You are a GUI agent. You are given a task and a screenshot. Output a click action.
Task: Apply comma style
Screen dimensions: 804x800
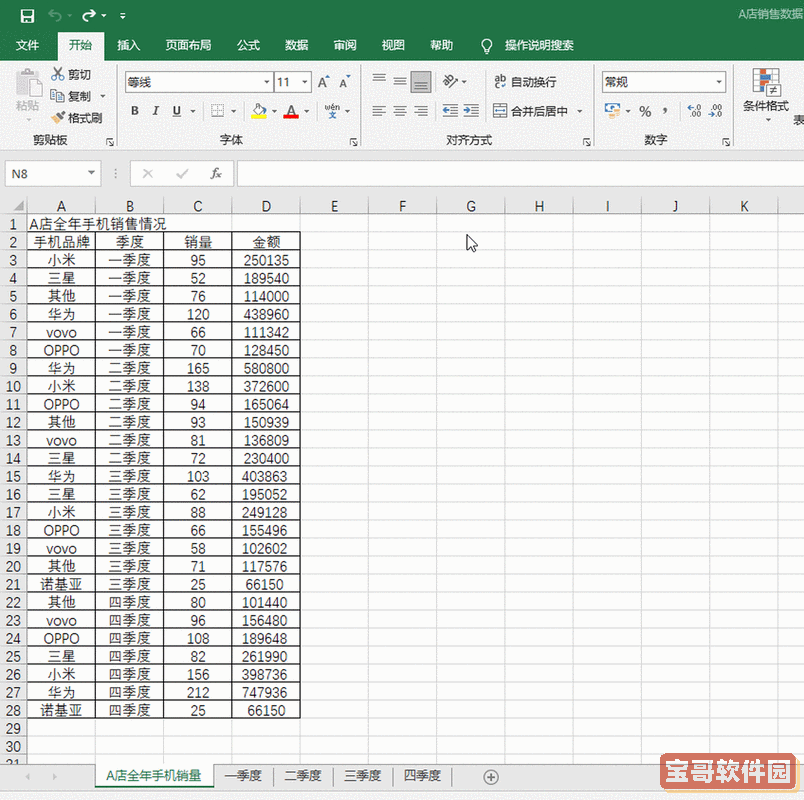click(x=665, y=111)
